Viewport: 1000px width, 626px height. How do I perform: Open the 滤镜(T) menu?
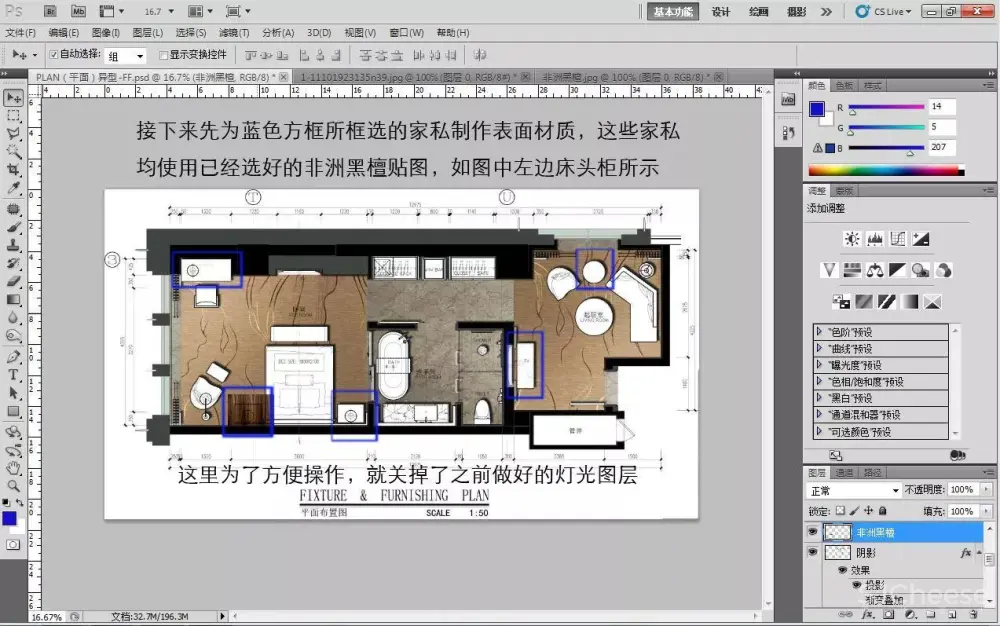point(235,33)
